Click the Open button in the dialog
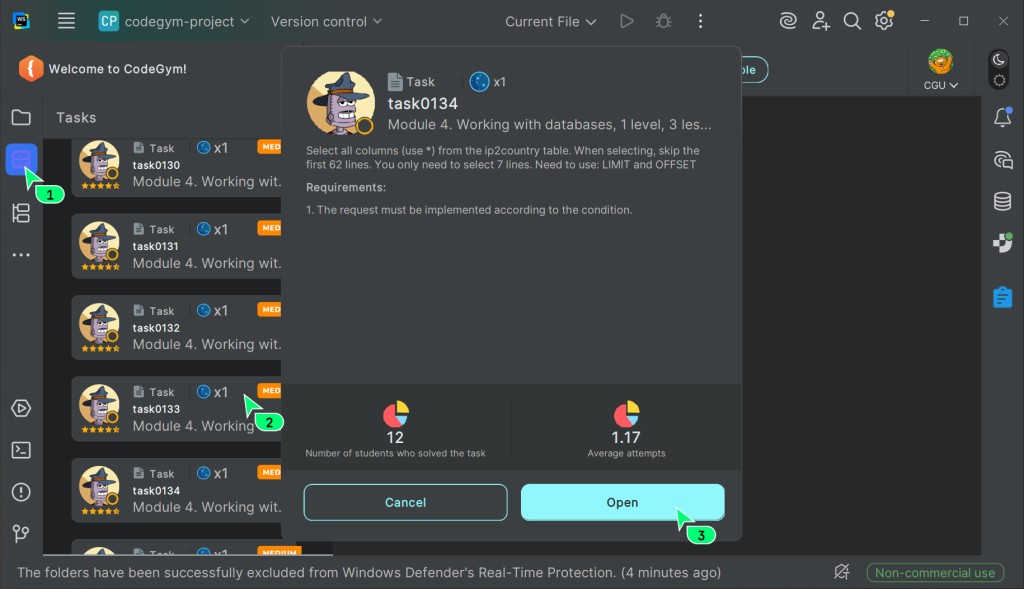The width and height of the screenshot is (1024, 589). tap(622, 502)
